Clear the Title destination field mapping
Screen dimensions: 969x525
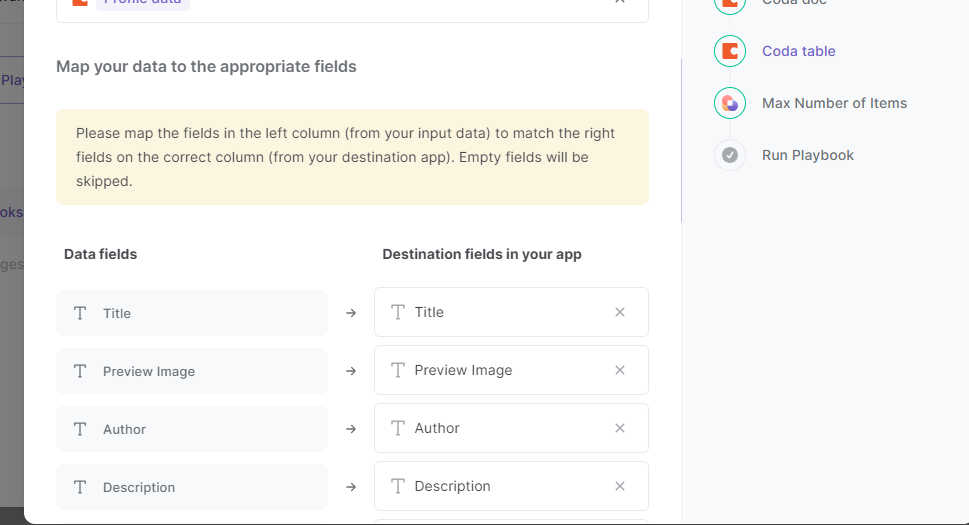[620, 313]
